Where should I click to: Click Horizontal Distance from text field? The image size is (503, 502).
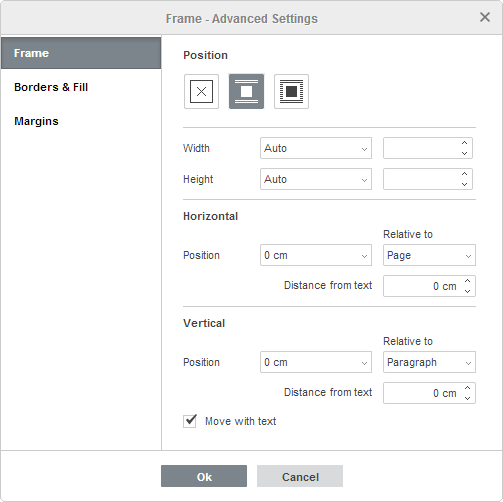[429, 286]
